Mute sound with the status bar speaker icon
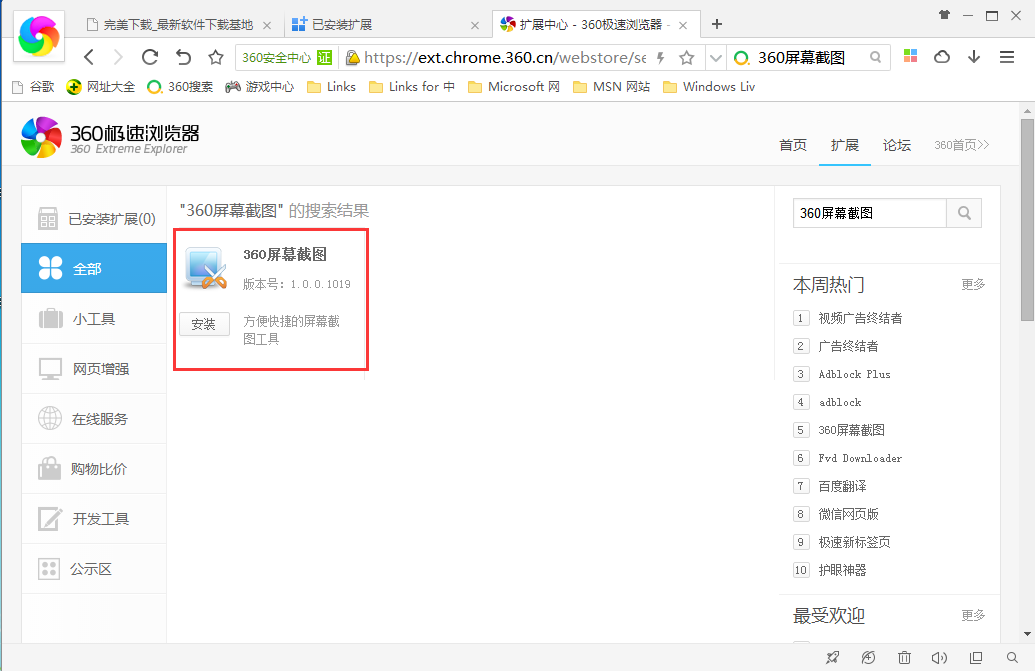Screen dimensions: 1035x671 tap(939, 657)
